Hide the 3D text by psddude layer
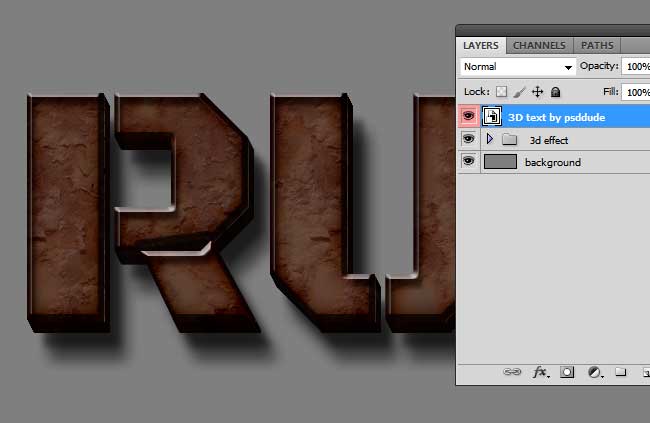The width and height of the screenshot is (650, 423). (468, 117)
